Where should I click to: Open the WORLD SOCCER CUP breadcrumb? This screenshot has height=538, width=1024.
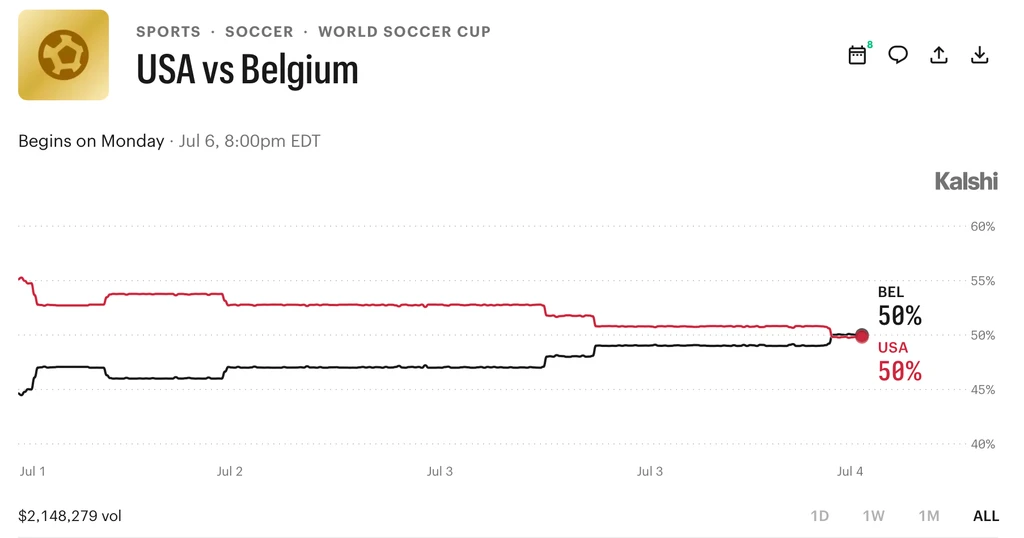pyautogui.click(x=404, y=31)
